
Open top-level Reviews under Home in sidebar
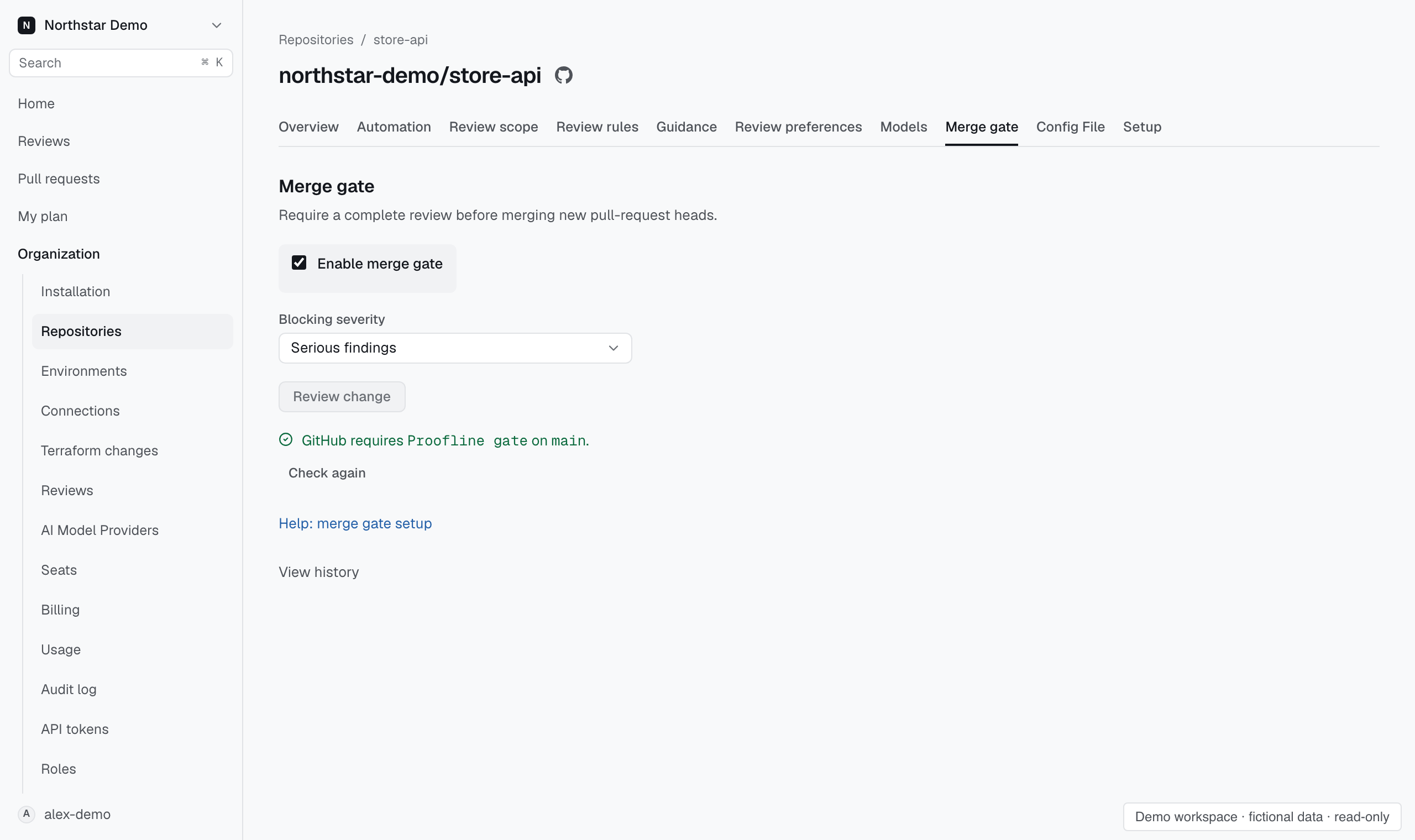(44, 141)
